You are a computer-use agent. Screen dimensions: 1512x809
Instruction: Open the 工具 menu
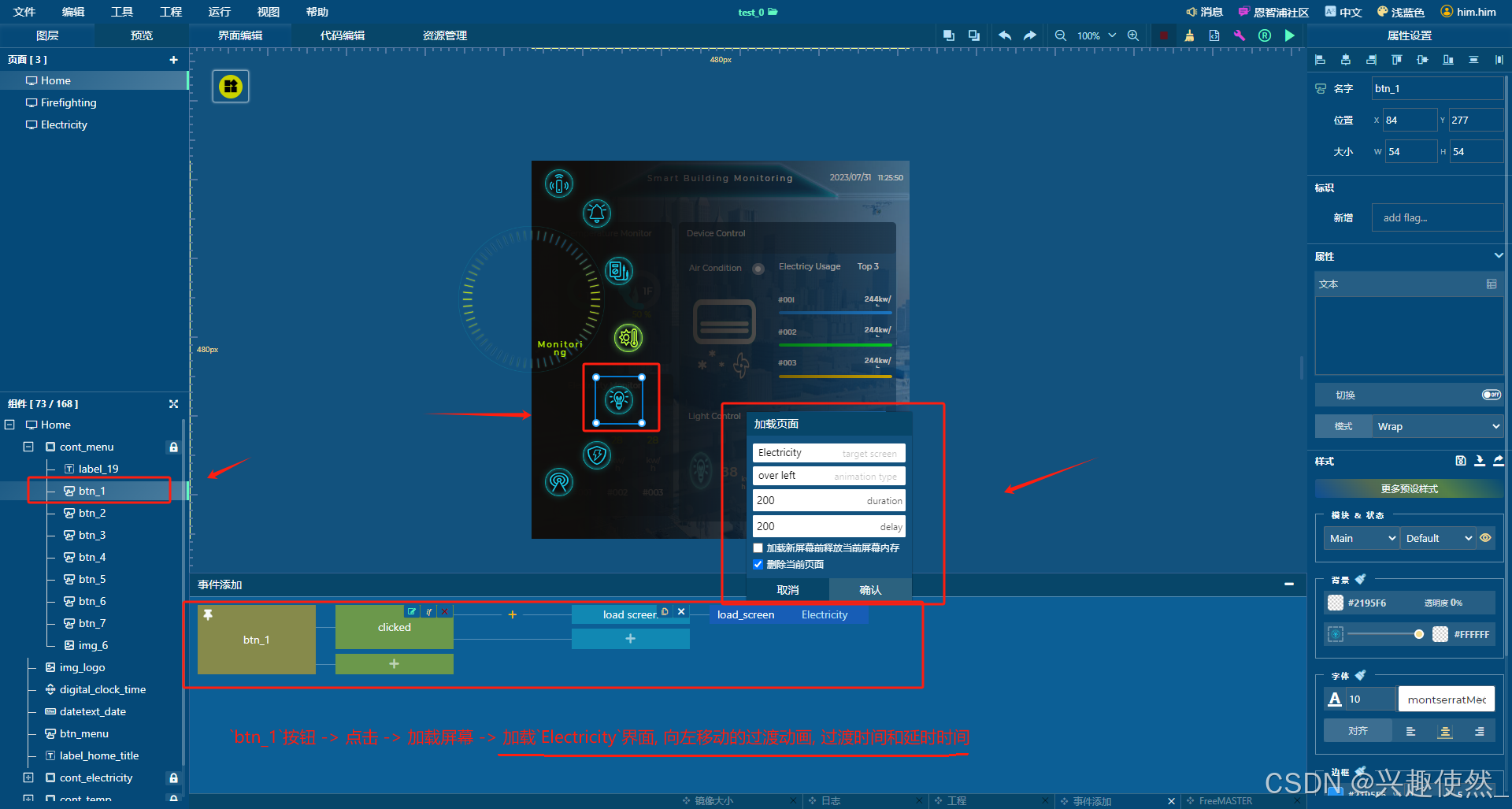click(122, 12)
